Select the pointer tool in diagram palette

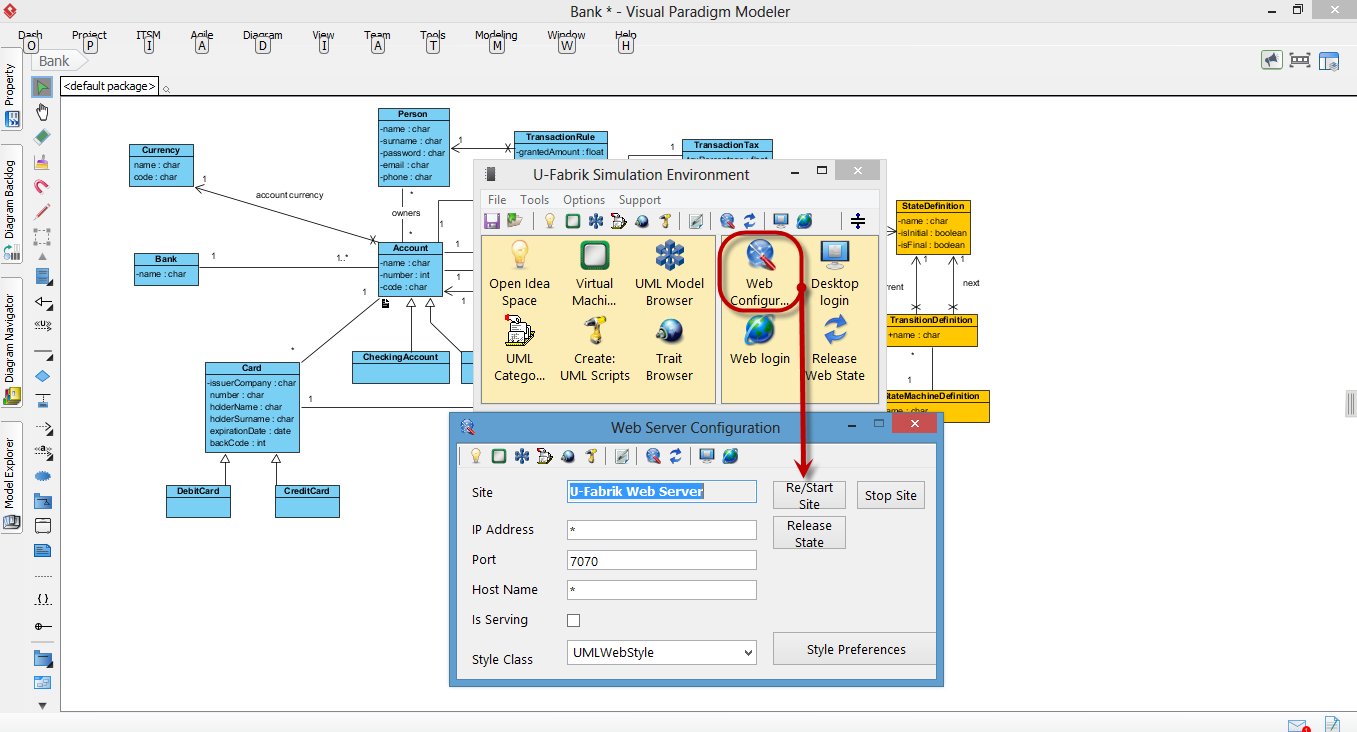click(42, 87)
